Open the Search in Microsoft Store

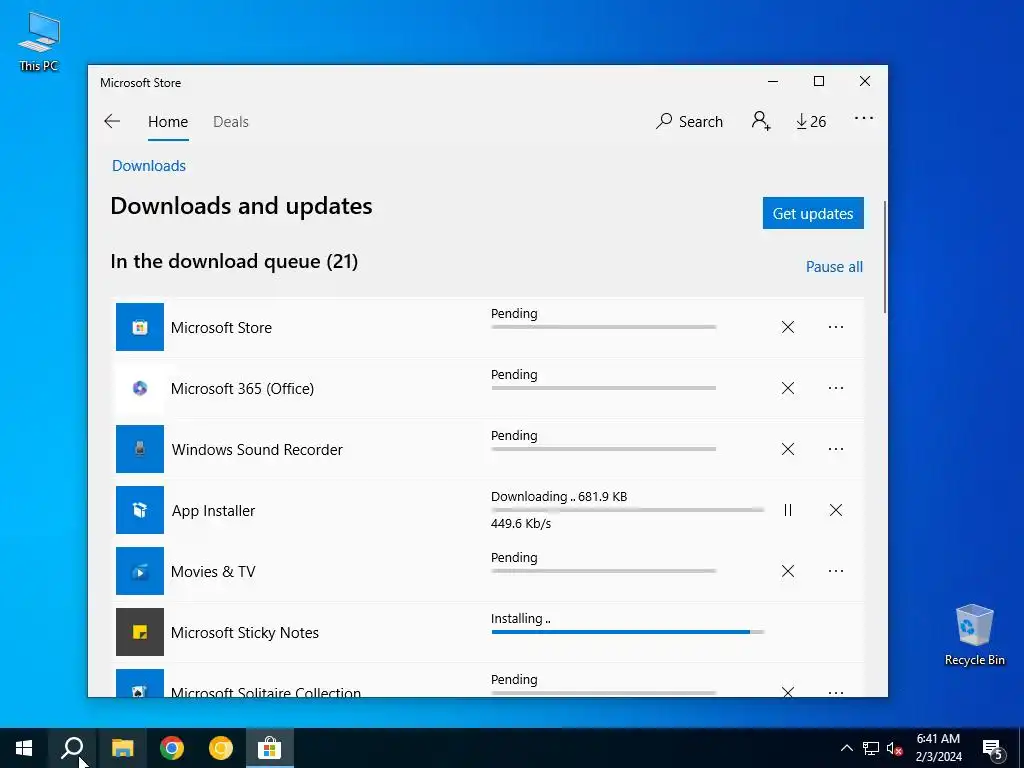(689, 121)
